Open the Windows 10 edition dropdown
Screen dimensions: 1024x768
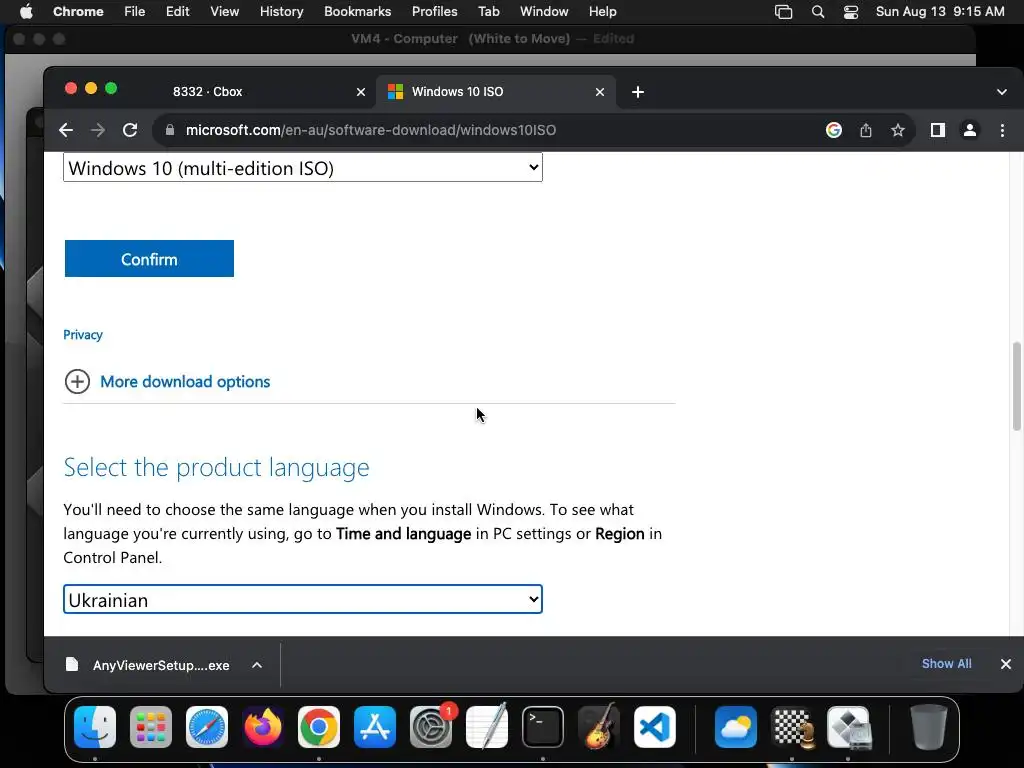[302, 167]
